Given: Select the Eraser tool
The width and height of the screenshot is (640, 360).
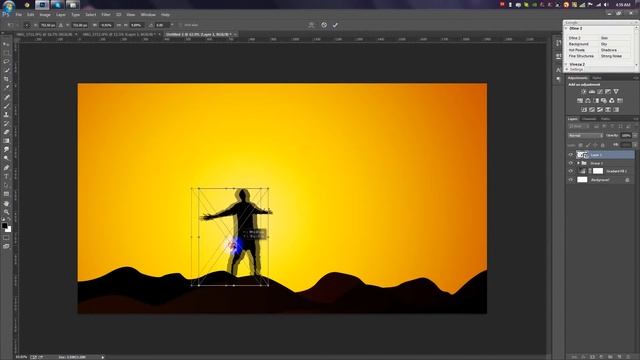Looking at the screenshot, I should click(x=6, y=132).
